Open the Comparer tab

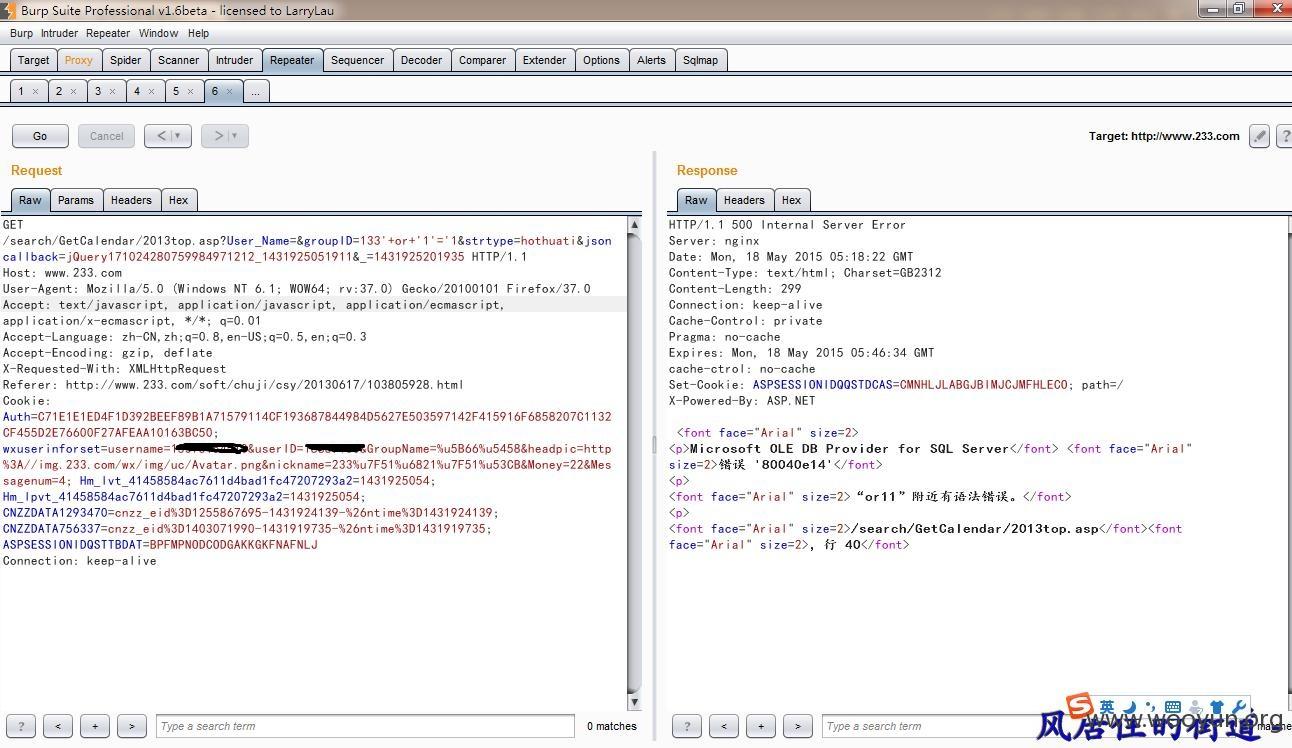pyautogui.click(x=482, y=60)
